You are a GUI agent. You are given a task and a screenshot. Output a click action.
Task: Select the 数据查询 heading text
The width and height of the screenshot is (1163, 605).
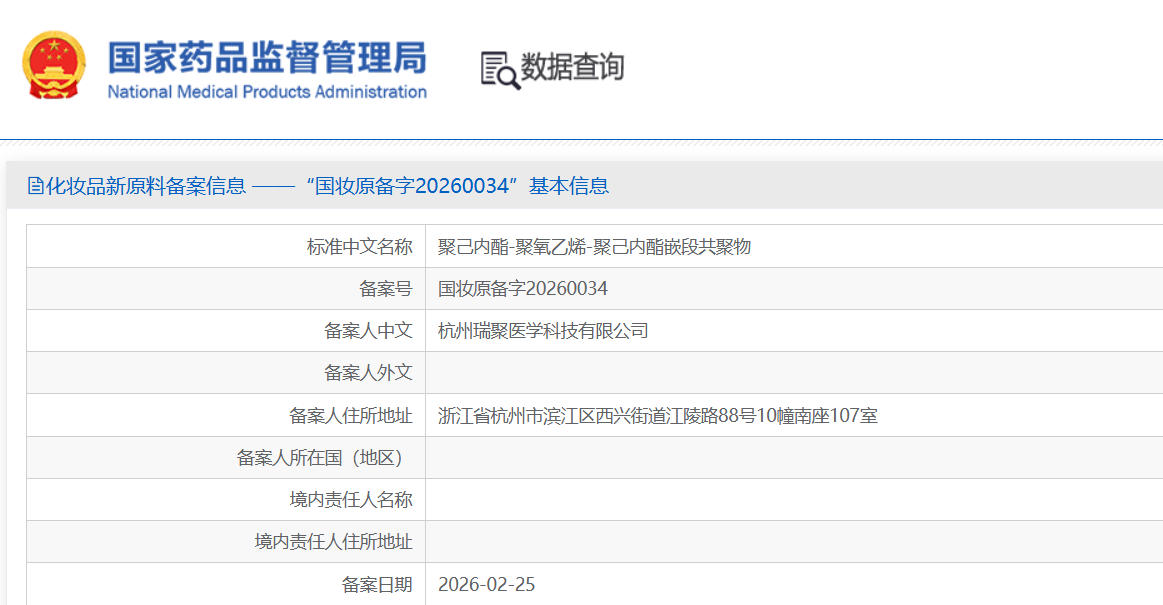pyautogui.click(x=572, y=68)
